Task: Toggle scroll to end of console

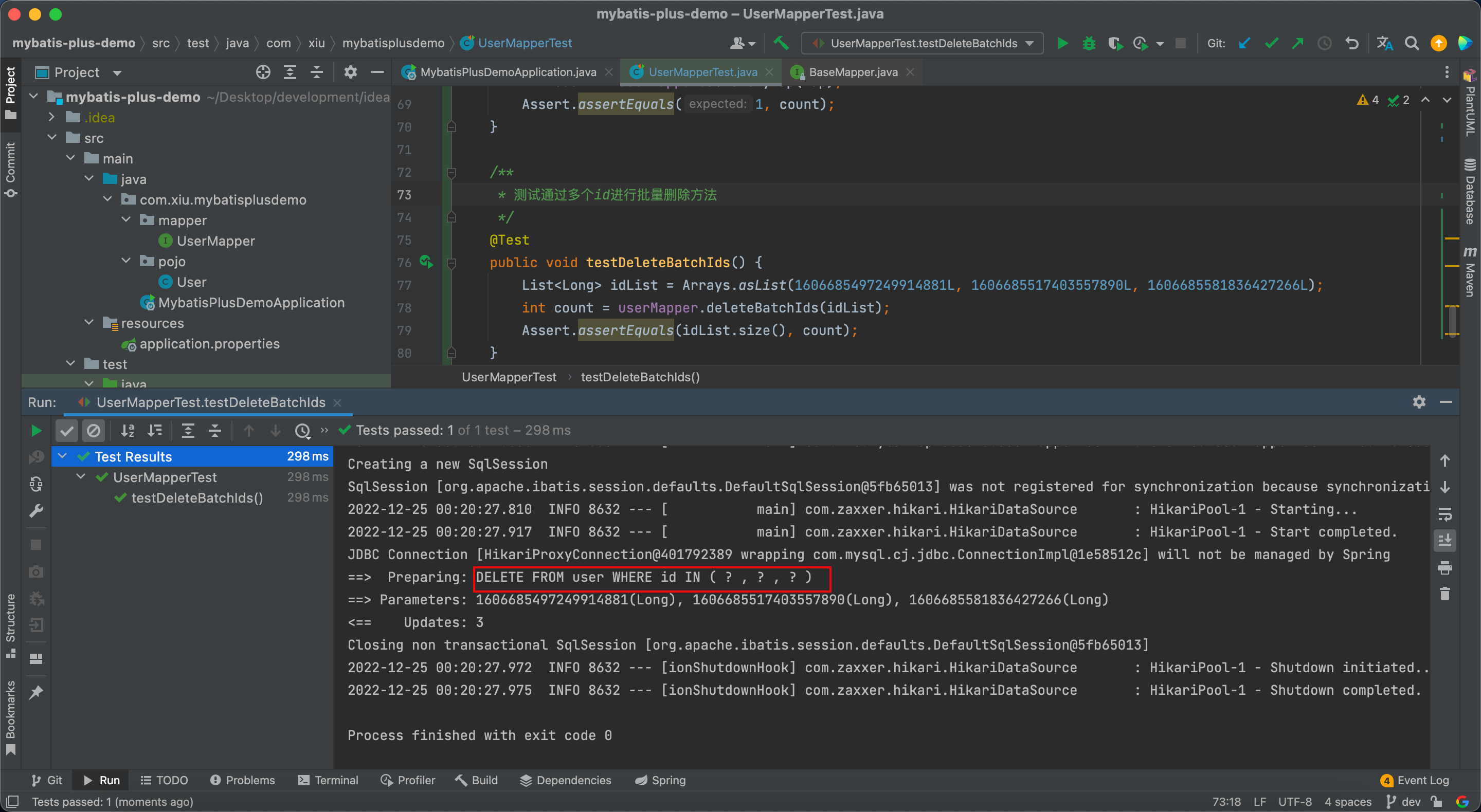Action: point(1445,540)
